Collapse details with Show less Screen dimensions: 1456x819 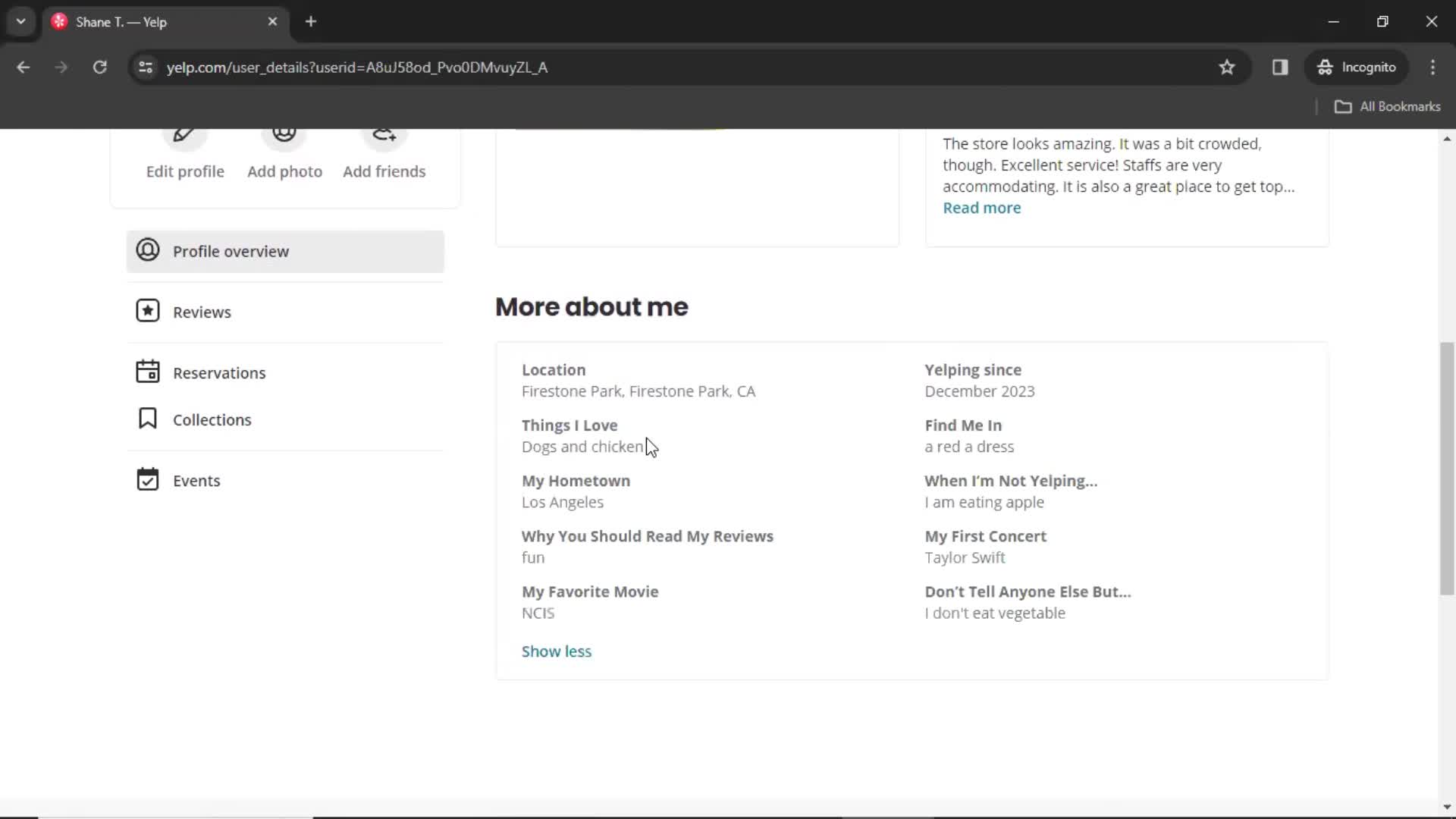click(x=557, y=651)
